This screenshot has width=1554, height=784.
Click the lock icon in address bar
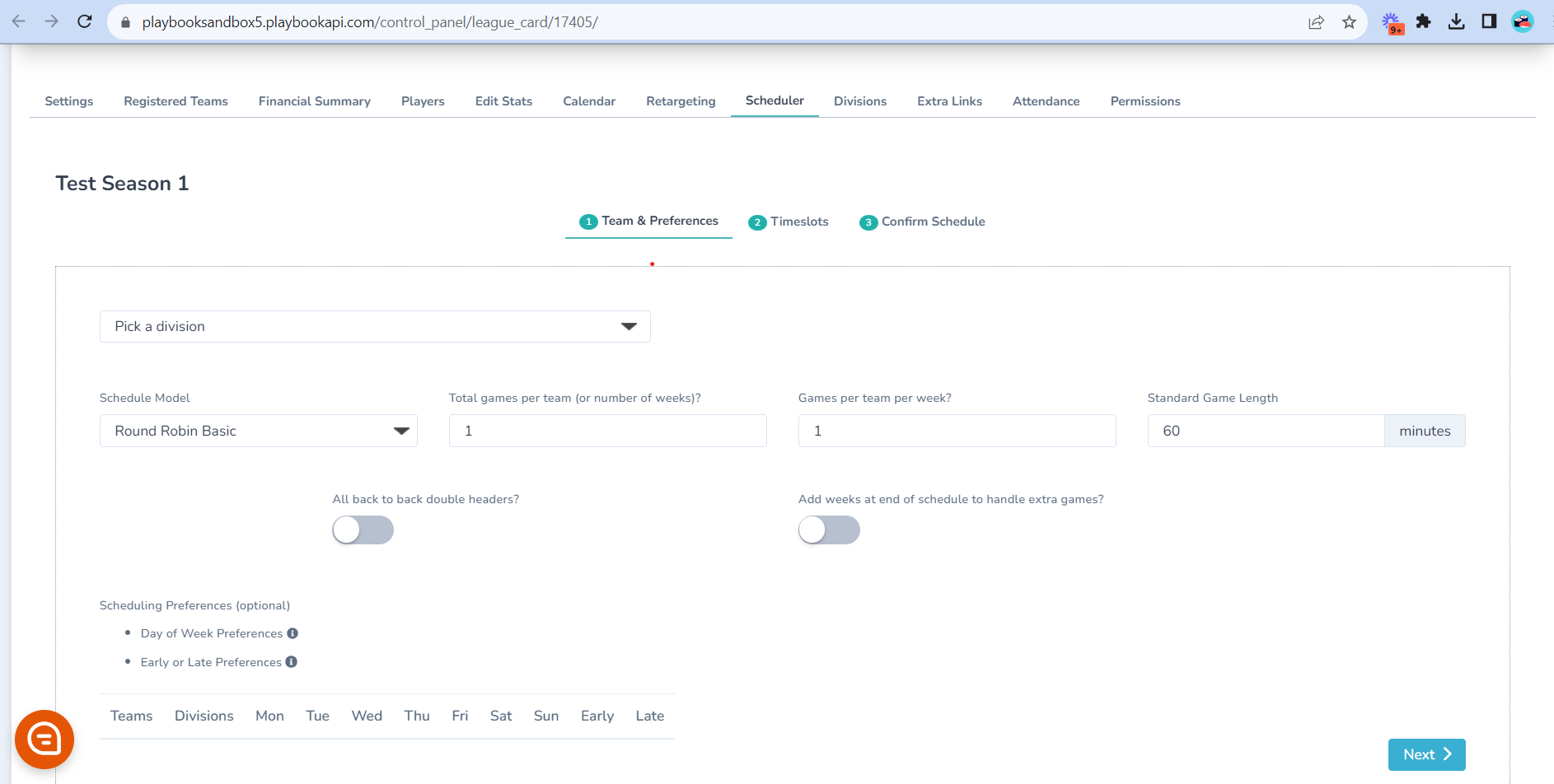coord(125,22)
